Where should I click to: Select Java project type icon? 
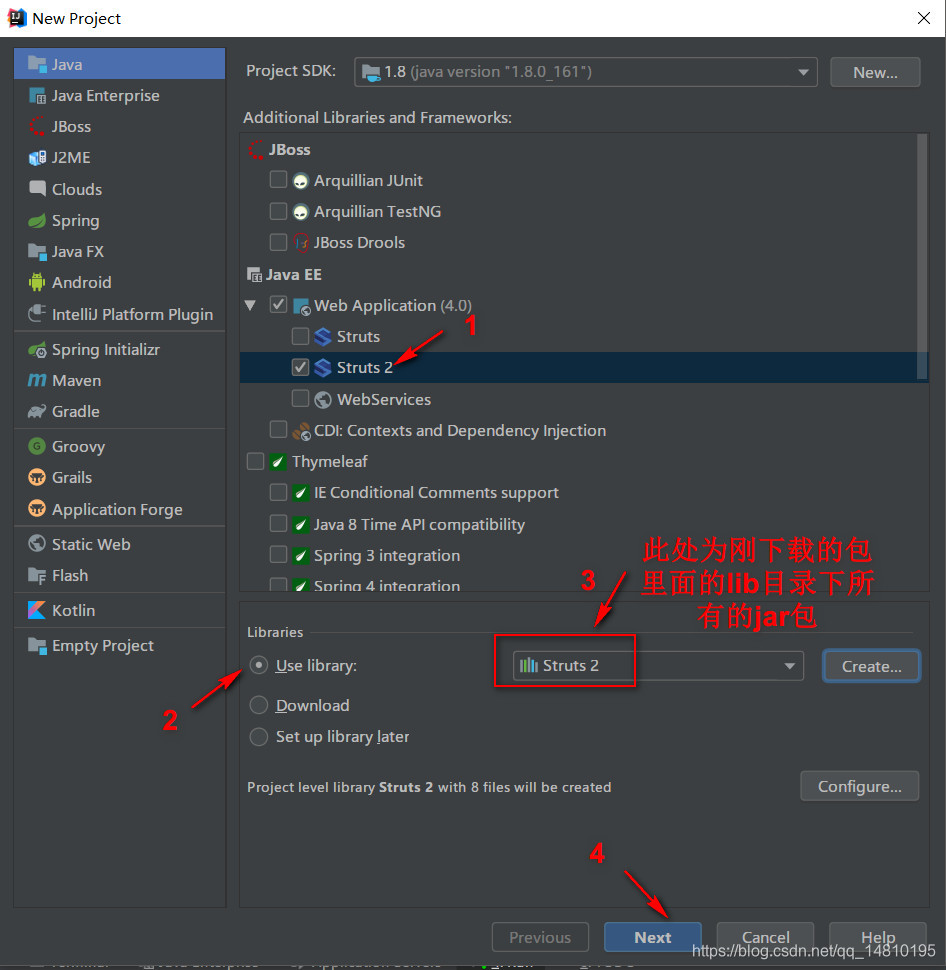coord(37,64)
